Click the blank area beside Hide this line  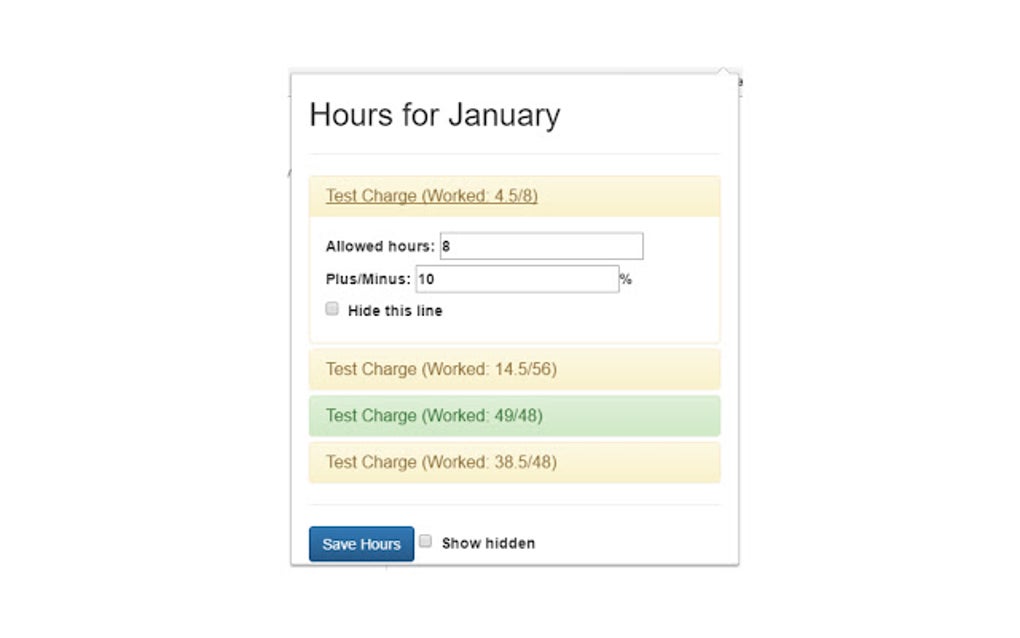click(580, 311)
